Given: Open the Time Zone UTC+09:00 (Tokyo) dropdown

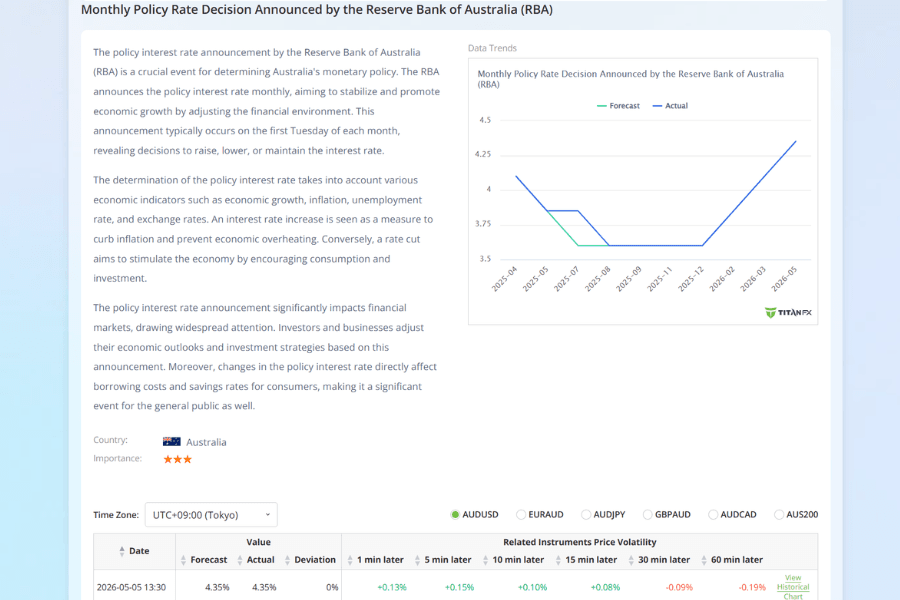Looking at the screenshot, I should (211, 514).
